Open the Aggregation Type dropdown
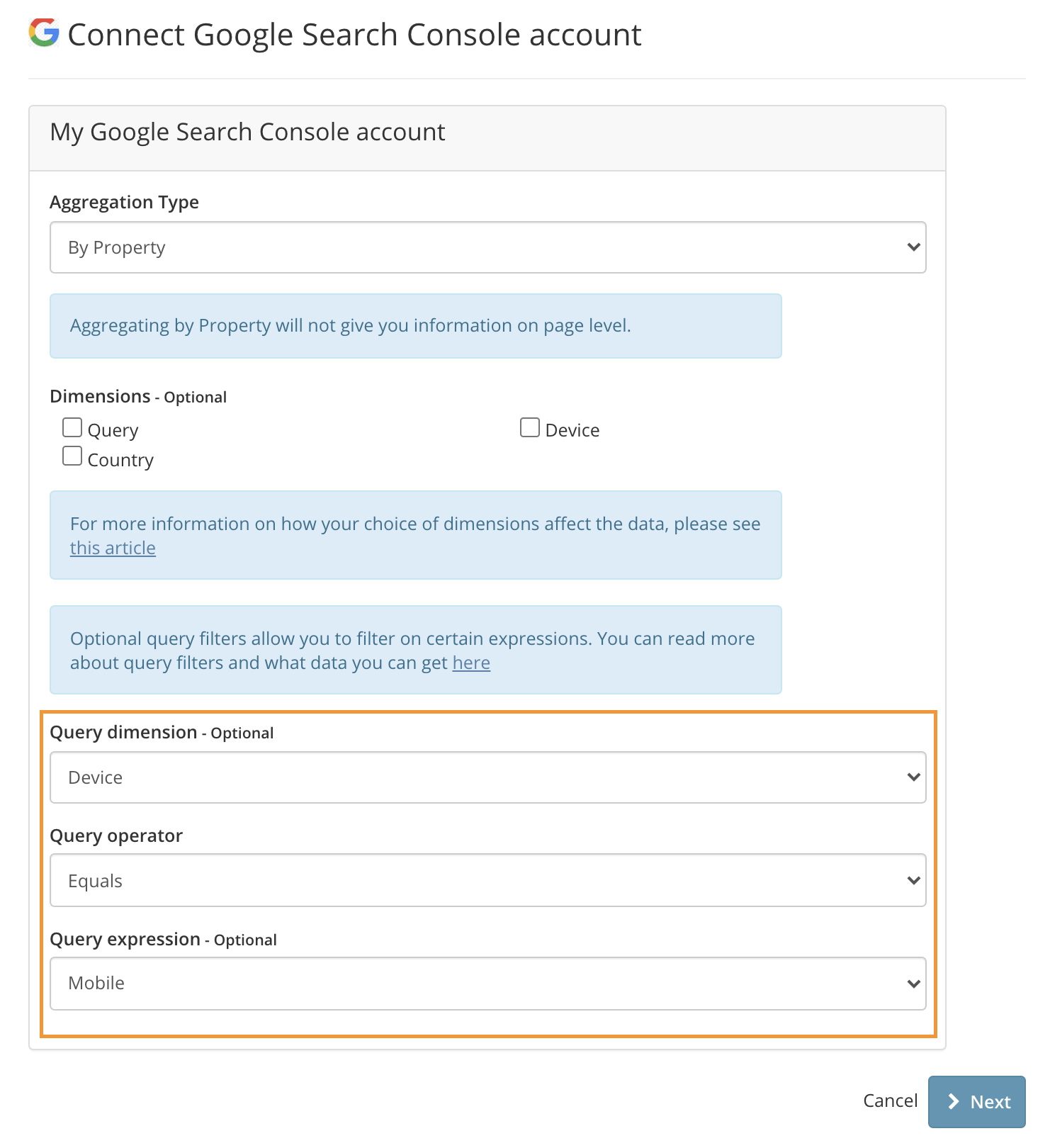Viewport: 1050px width, 1148px height. coord(488,247)
